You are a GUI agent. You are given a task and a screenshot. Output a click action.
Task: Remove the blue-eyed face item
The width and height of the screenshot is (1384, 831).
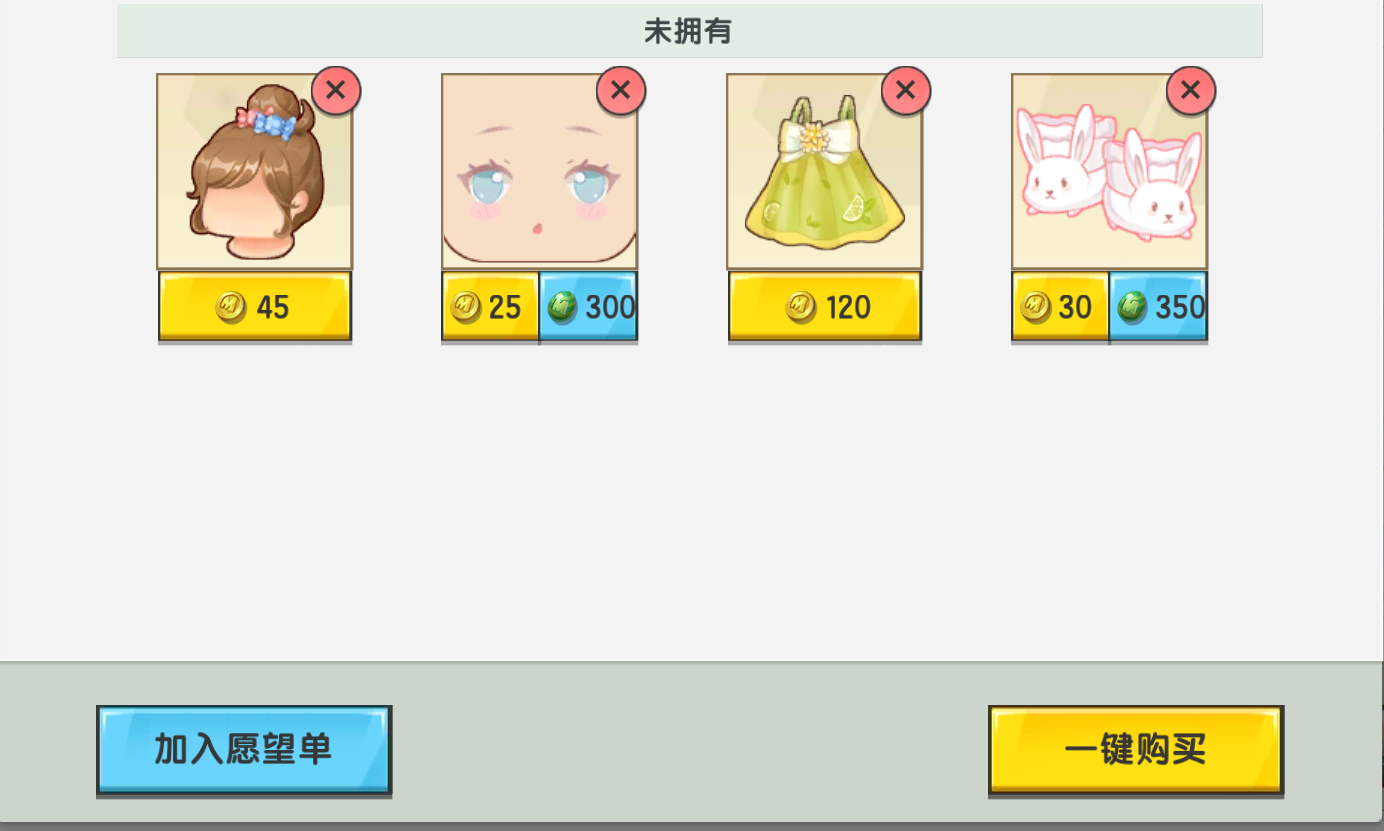(x=621, y=91)
